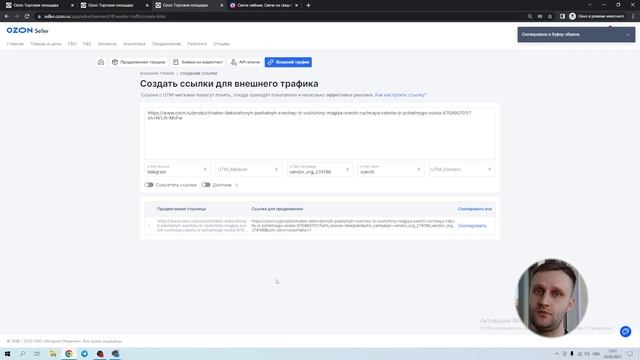Open the Аналитика menu item
Viewport: 640px width, 360px height.
coord(134,44)
